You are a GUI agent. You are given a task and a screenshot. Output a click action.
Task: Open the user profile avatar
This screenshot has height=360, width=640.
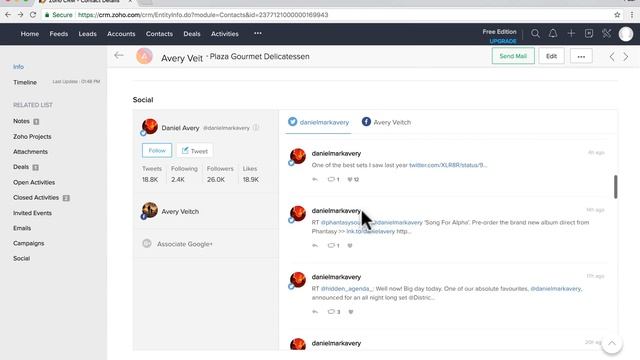click(x=626, y=34)
